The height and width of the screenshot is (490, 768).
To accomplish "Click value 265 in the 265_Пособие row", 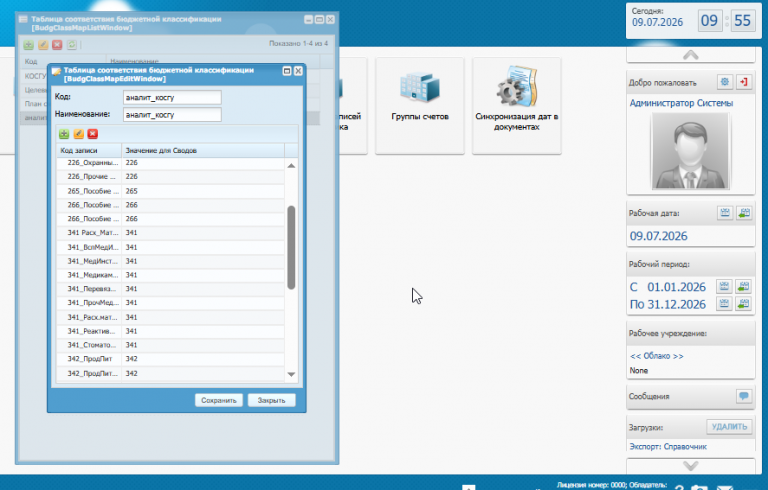I will tap(131, 191).
